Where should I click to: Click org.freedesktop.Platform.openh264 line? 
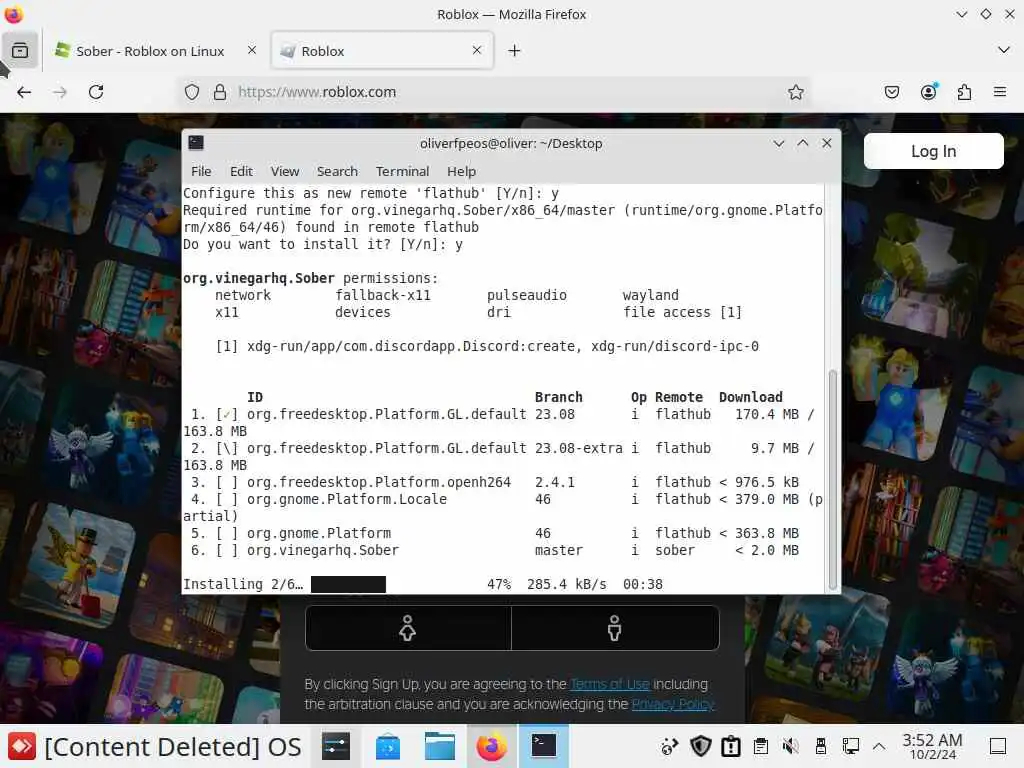pyautogui.click(x=494, y=482)
